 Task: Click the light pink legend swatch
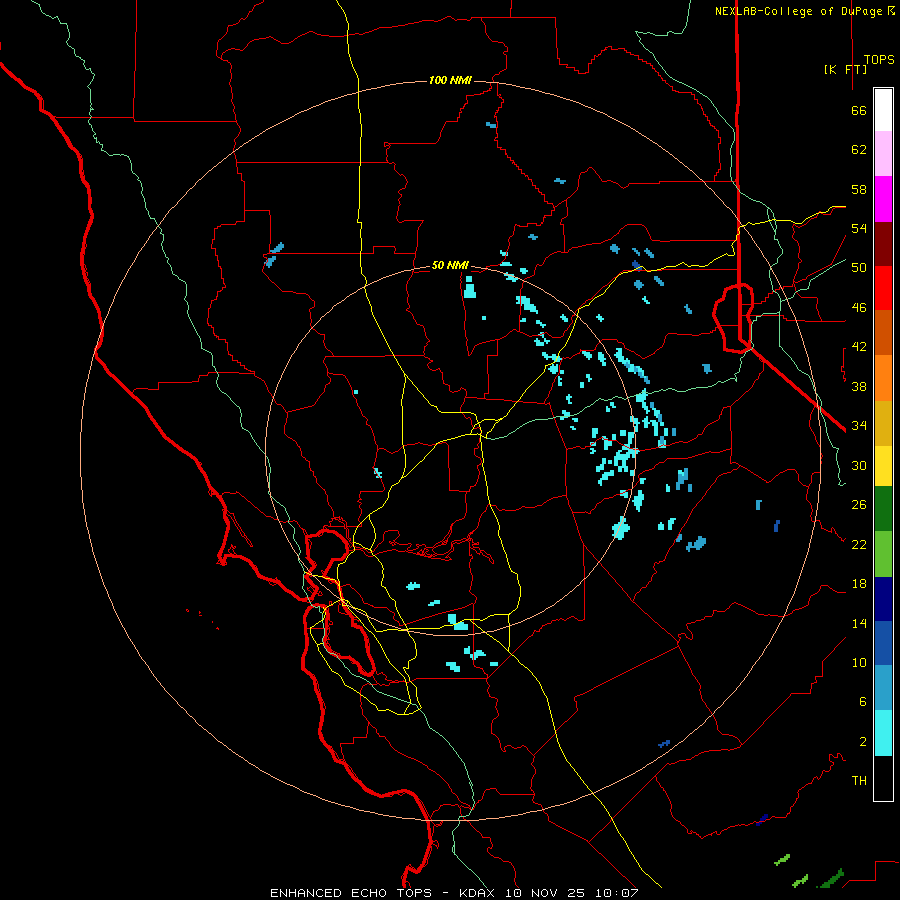[883, 153]
